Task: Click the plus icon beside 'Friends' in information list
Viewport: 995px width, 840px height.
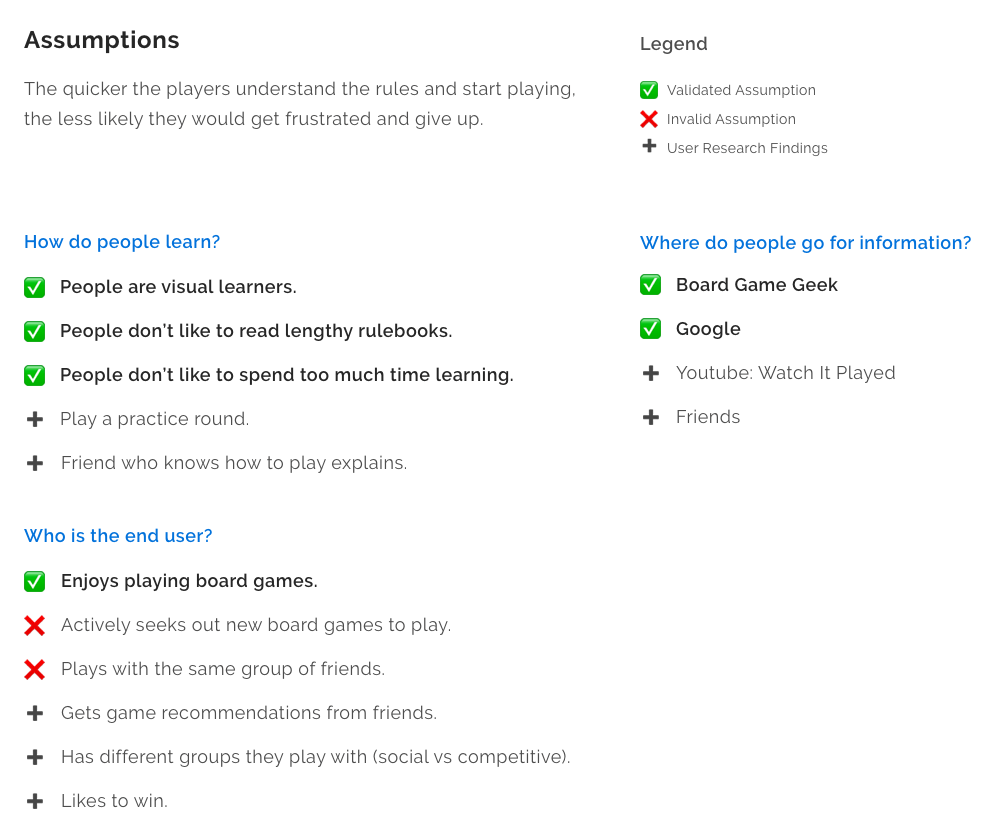Action: coord(651,417)
